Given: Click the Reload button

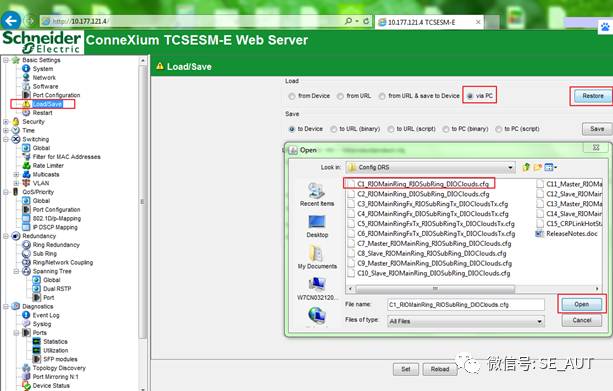Looking at the screenshot, I should 440,369.
